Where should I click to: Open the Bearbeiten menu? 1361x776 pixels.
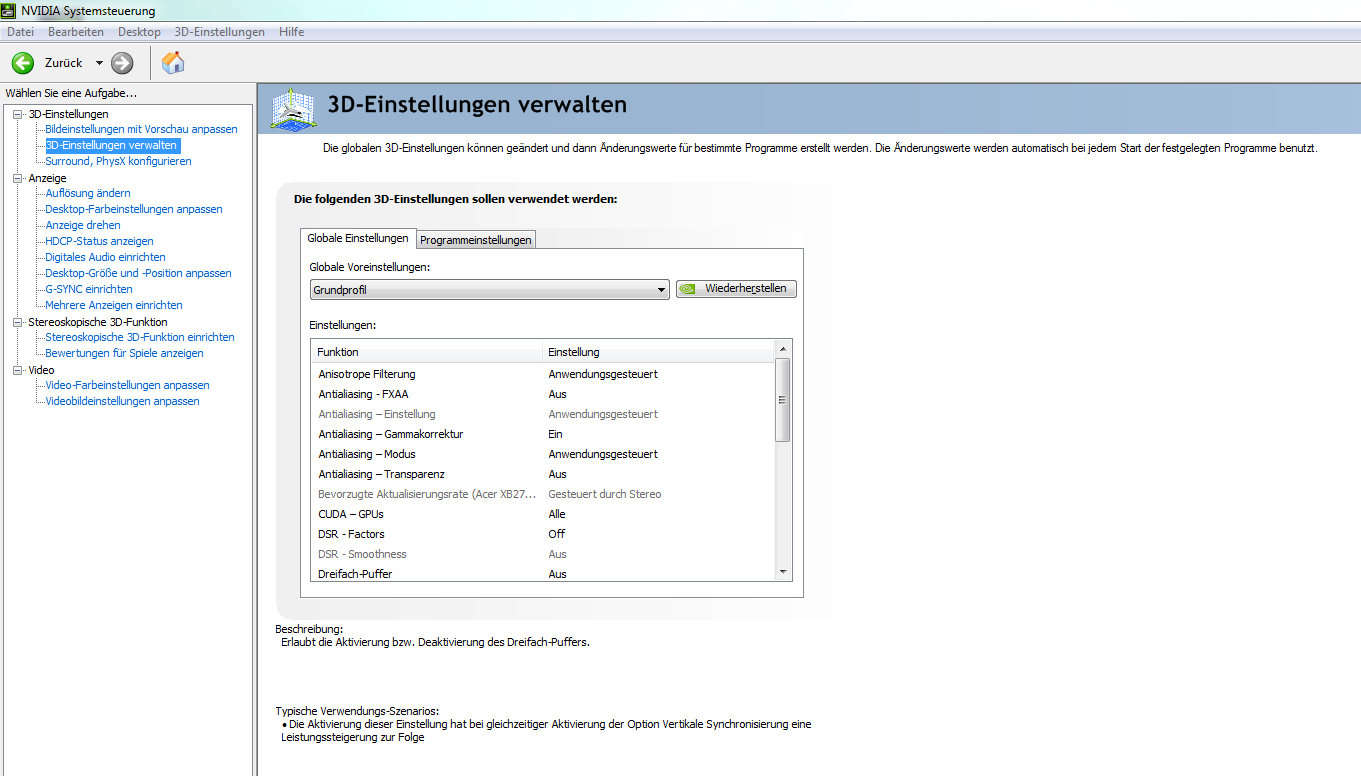76,32
